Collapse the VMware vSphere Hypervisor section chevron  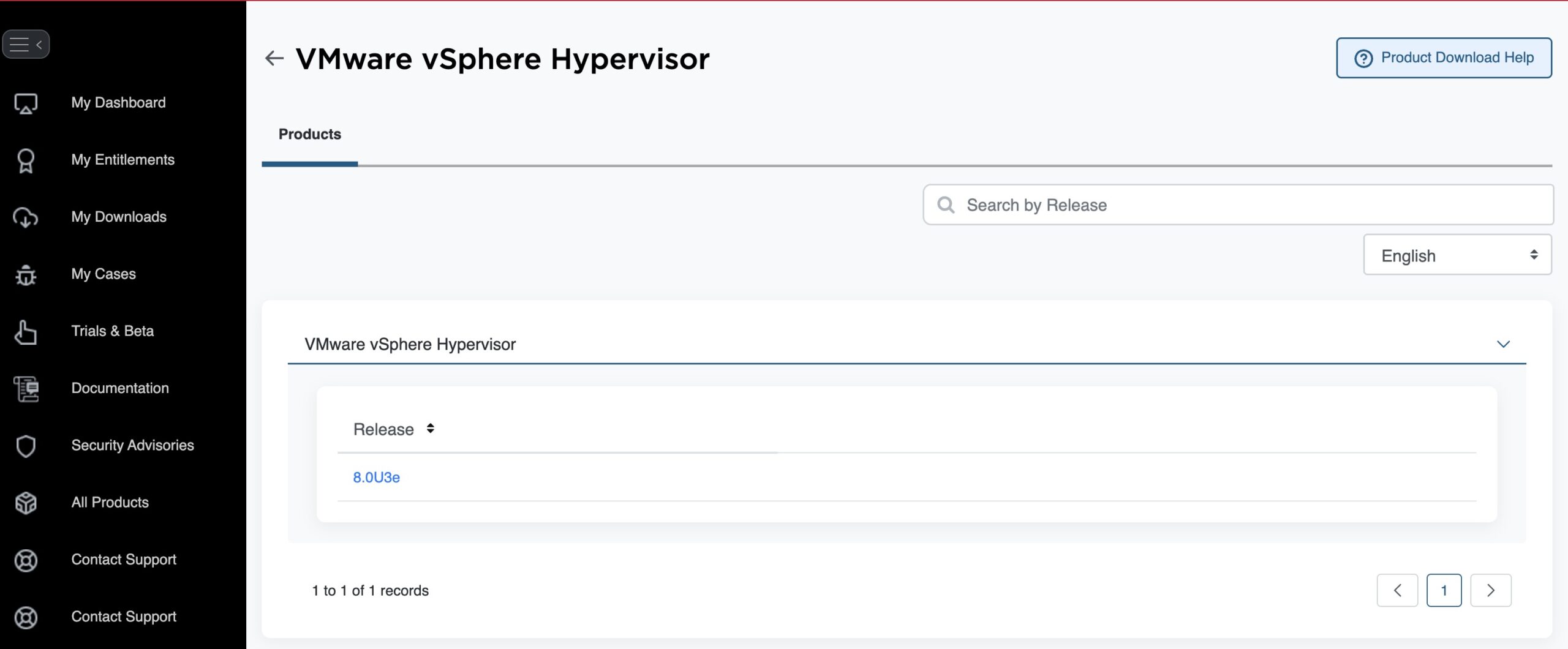coord(1503,344)
